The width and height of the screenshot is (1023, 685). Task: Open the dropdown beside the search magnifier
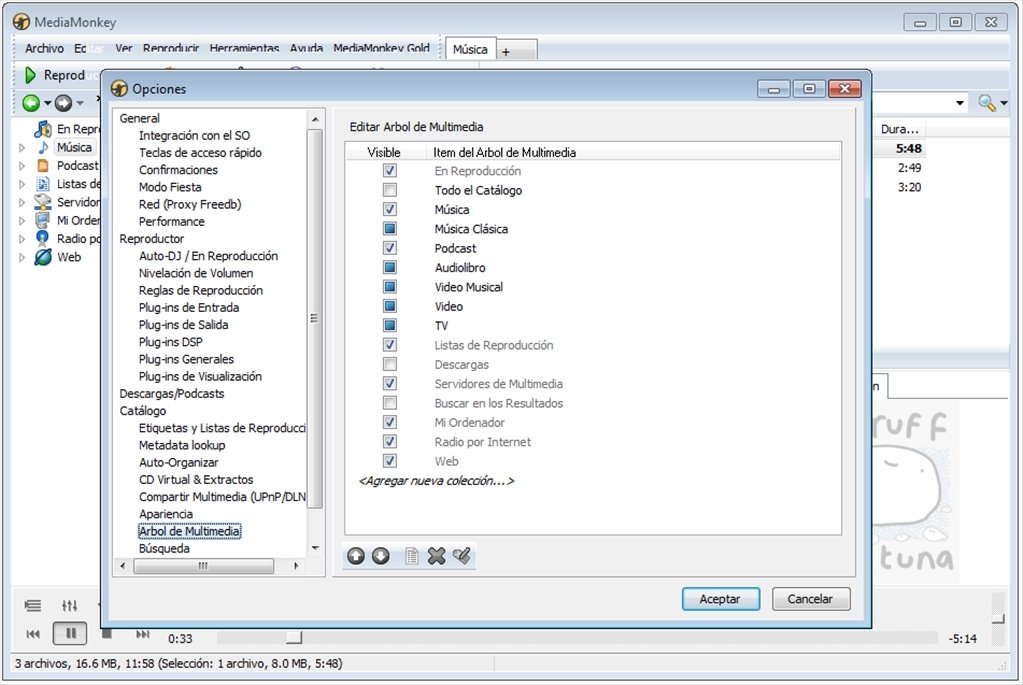[x=1003, y=103]
